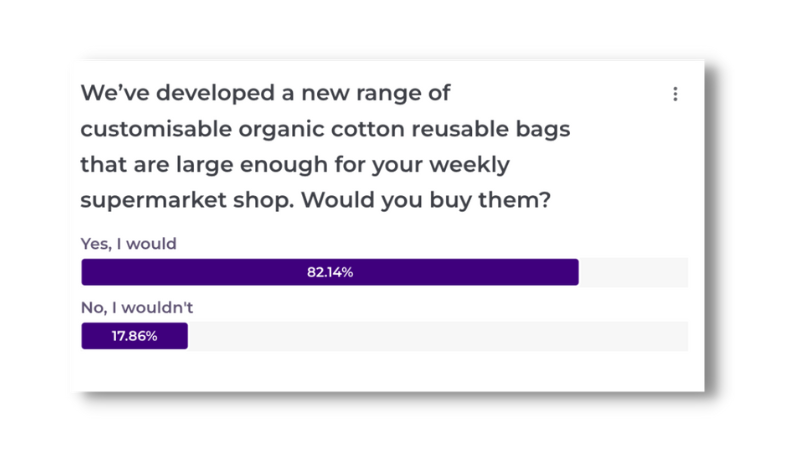Click the word "reusable" in the question
The image size is (800, 450).
click(460, 129)
